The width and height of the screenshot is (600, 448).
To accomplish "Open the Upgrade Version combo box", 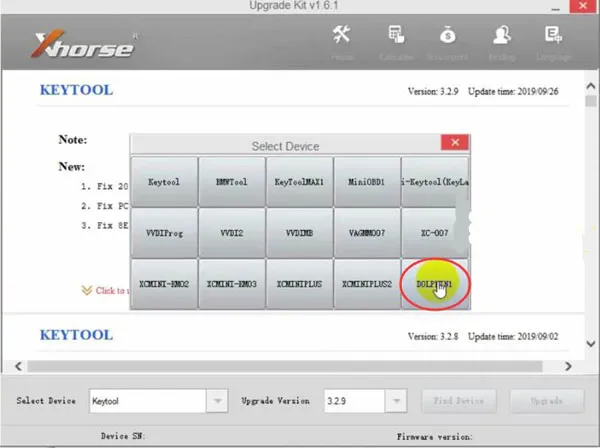I will click(x=365, y=401).
